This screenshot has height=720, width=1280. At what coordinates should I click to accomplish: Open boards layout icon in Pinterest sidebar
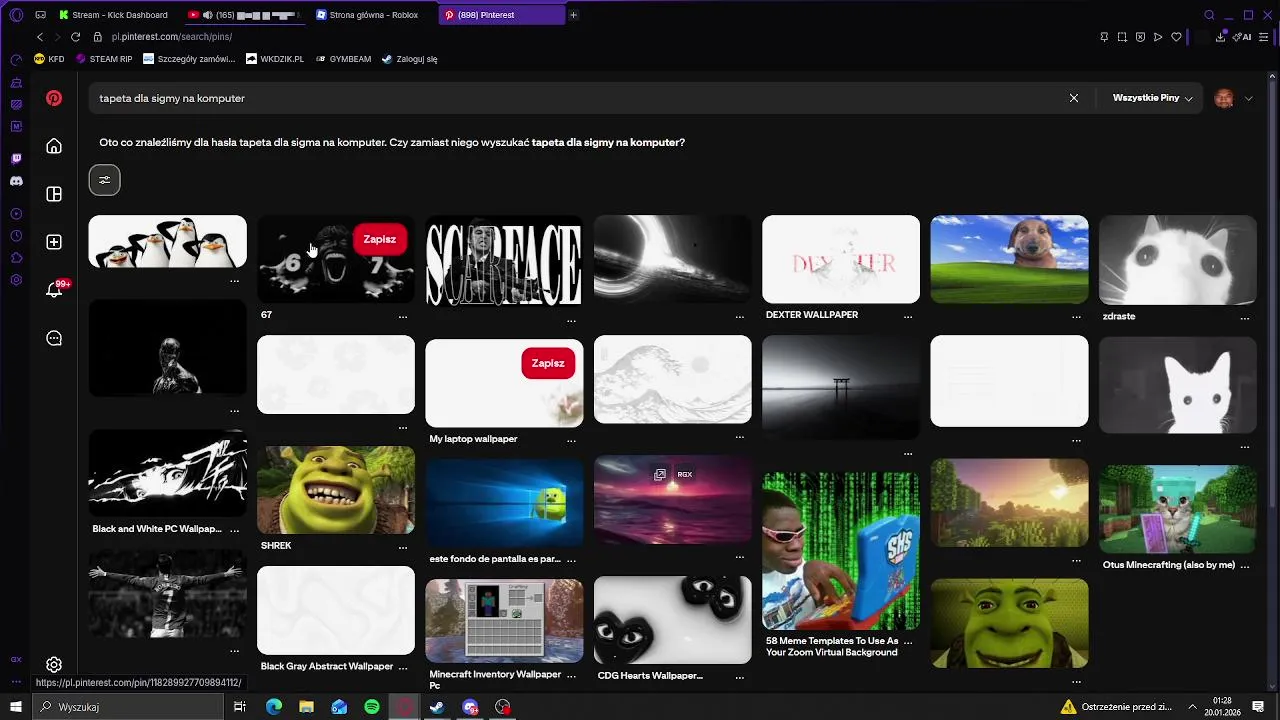tap(54, 194)
